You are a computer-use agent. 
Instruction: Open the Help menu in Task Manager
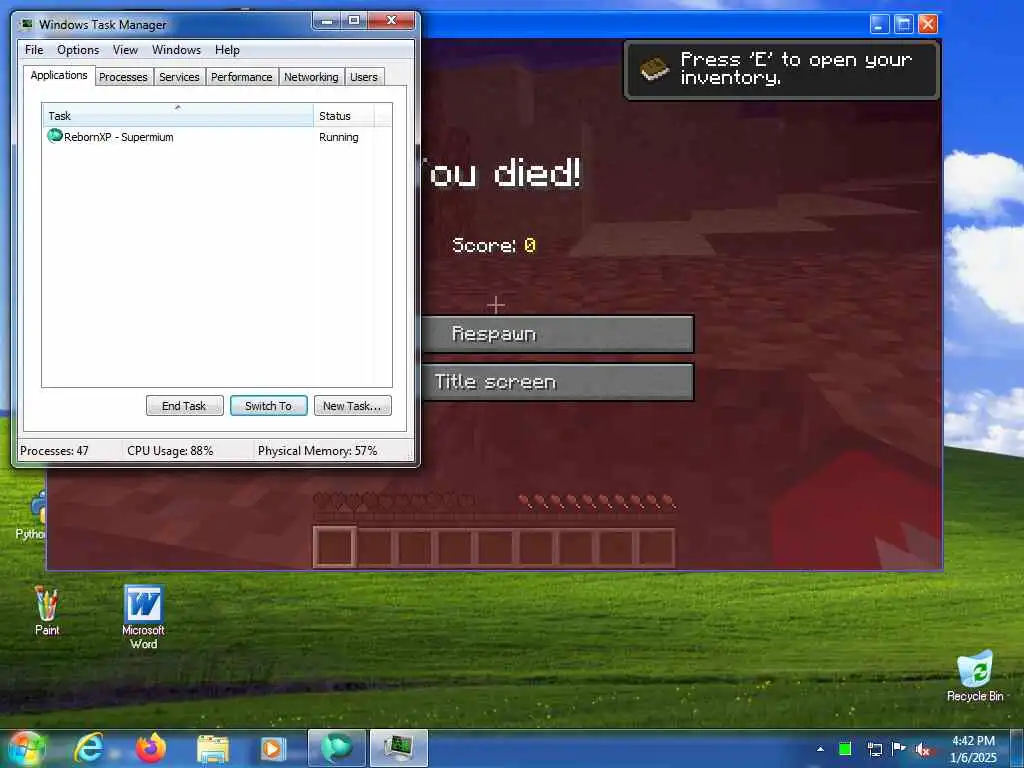(x=227, y=50)
